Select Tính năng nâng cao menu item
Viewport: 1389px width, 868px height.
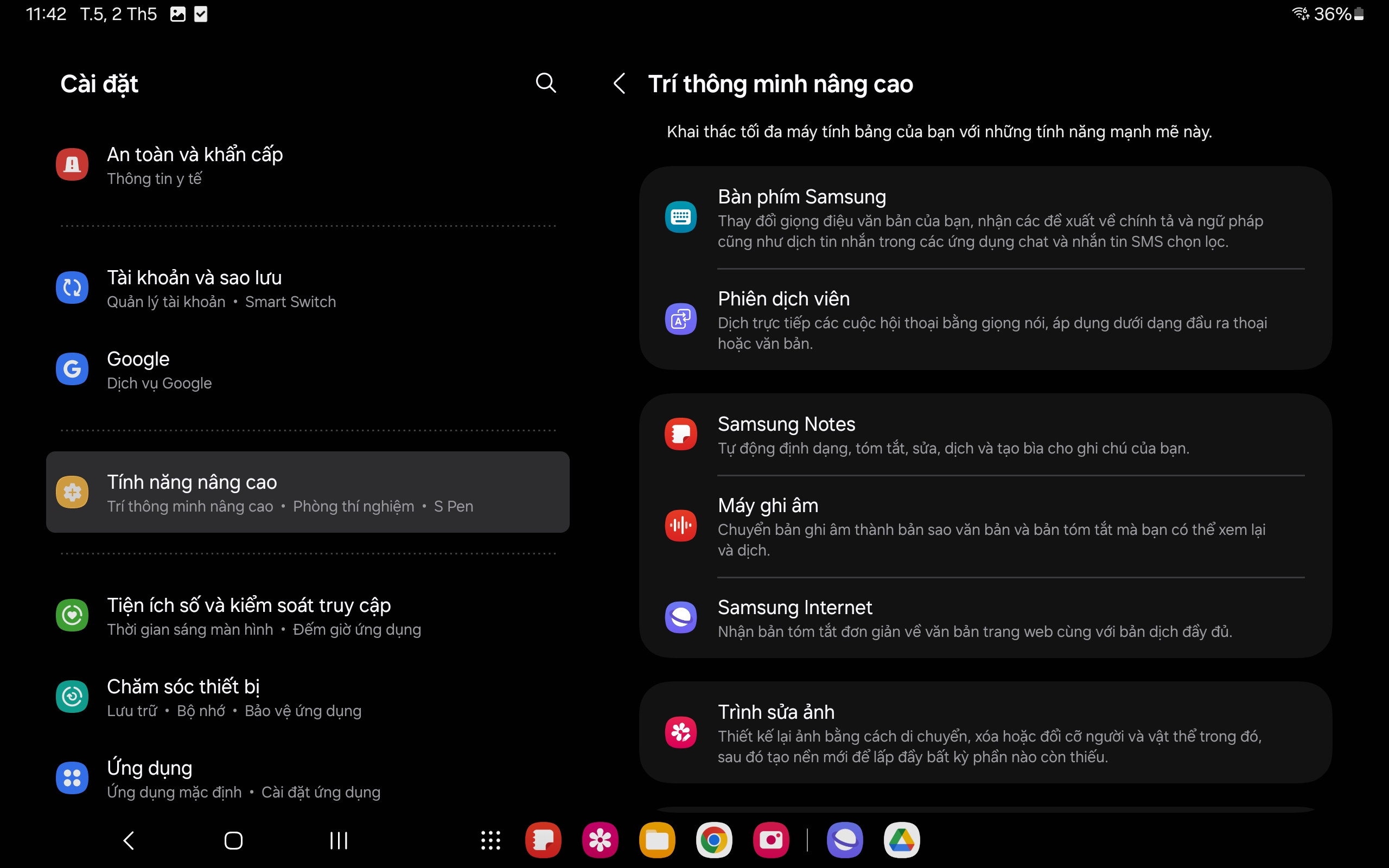[308, 492]
